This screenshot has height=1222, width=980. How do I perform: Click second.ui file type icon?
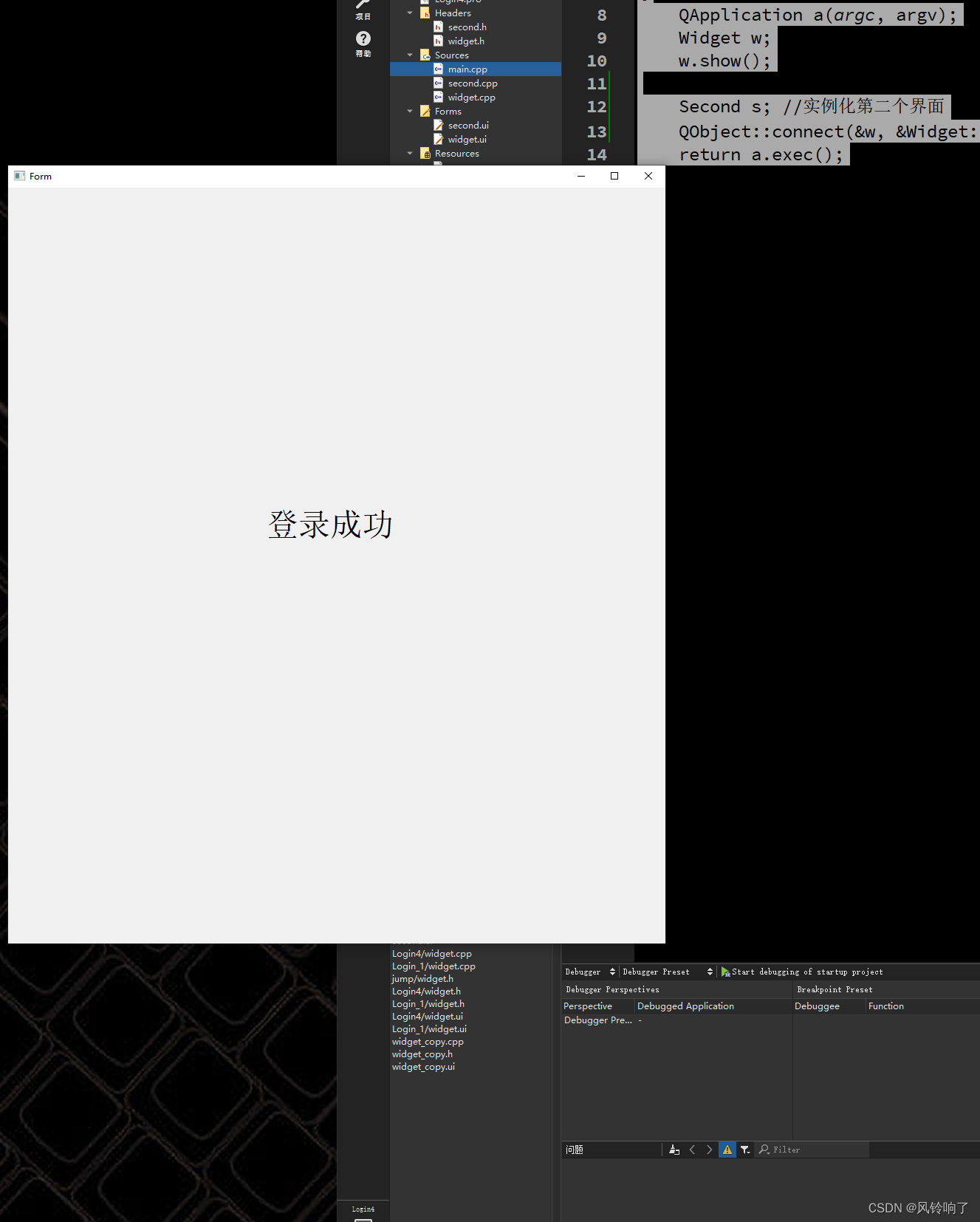[x=439, y=126]
